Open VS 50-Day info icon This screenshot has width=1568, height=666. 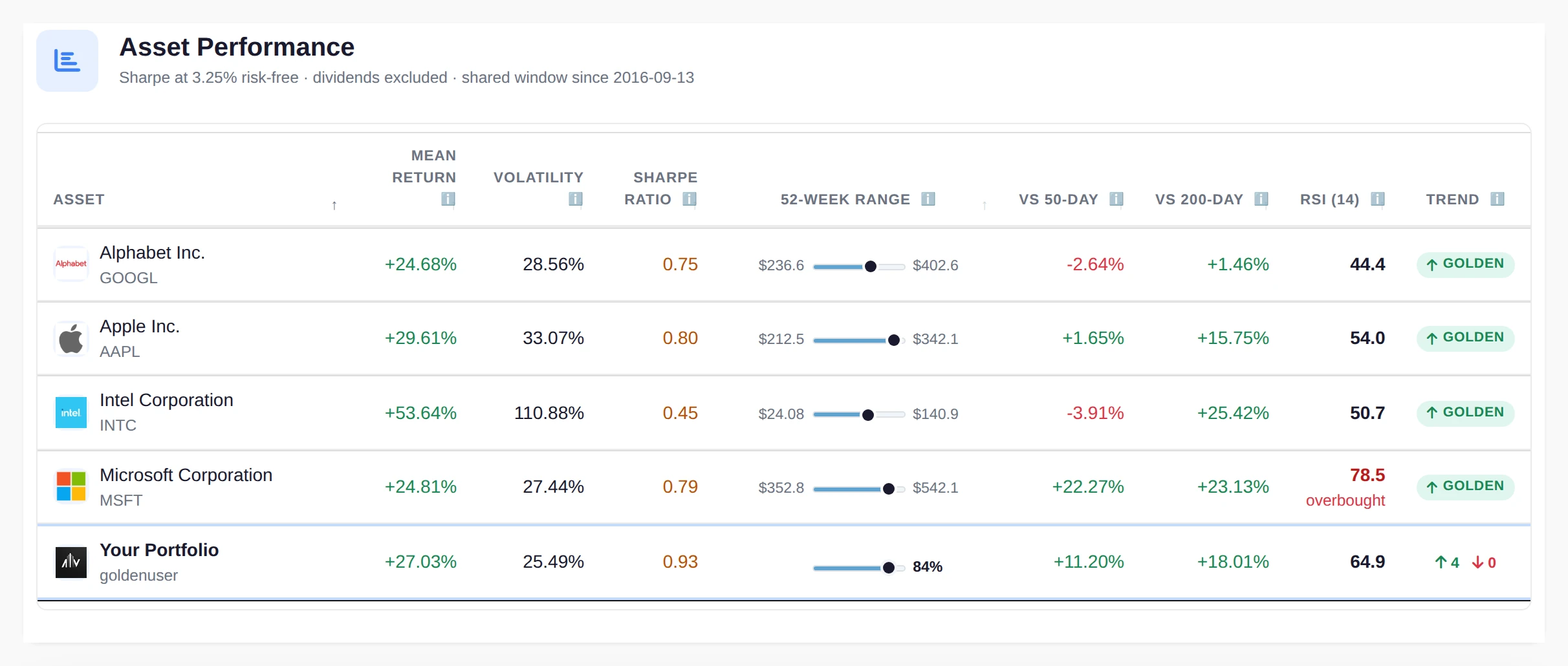click(x=1116, y=199)
